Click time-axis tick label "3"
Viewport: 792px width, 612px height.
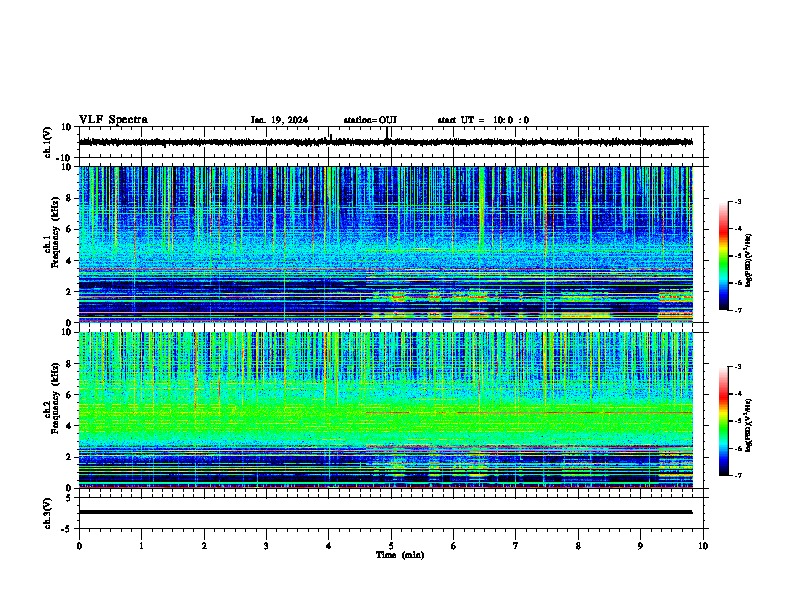point(266,546)
